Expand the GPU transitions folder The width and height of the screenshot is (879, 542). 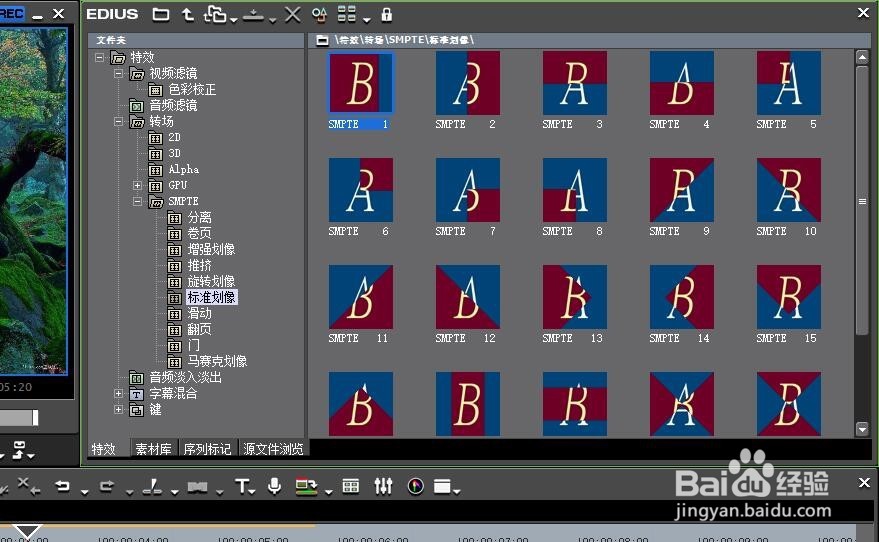pyautogui.click(x=137, y=185)
